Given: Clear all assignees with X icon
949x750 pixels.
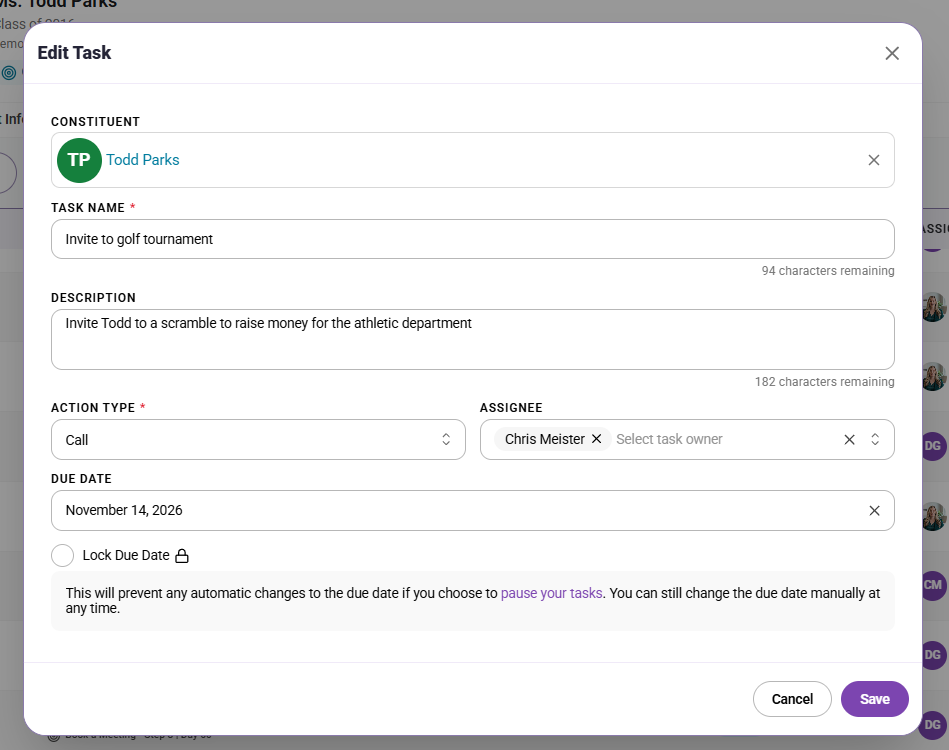Looking at the screenshot, I should [x=849, y=439].
